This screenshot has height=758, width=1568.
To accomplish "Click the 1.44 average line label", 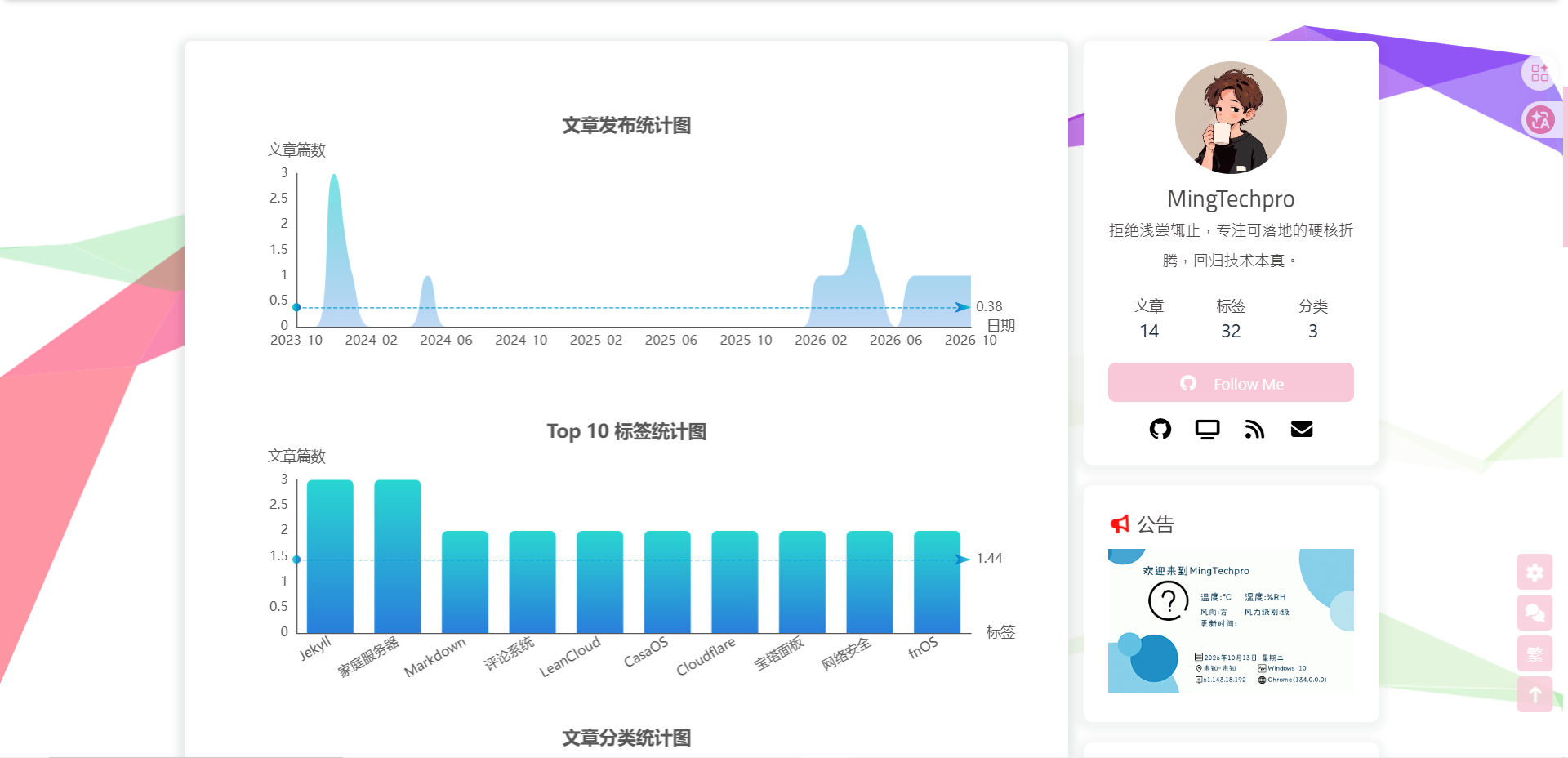I will click(x=989, y=558).
